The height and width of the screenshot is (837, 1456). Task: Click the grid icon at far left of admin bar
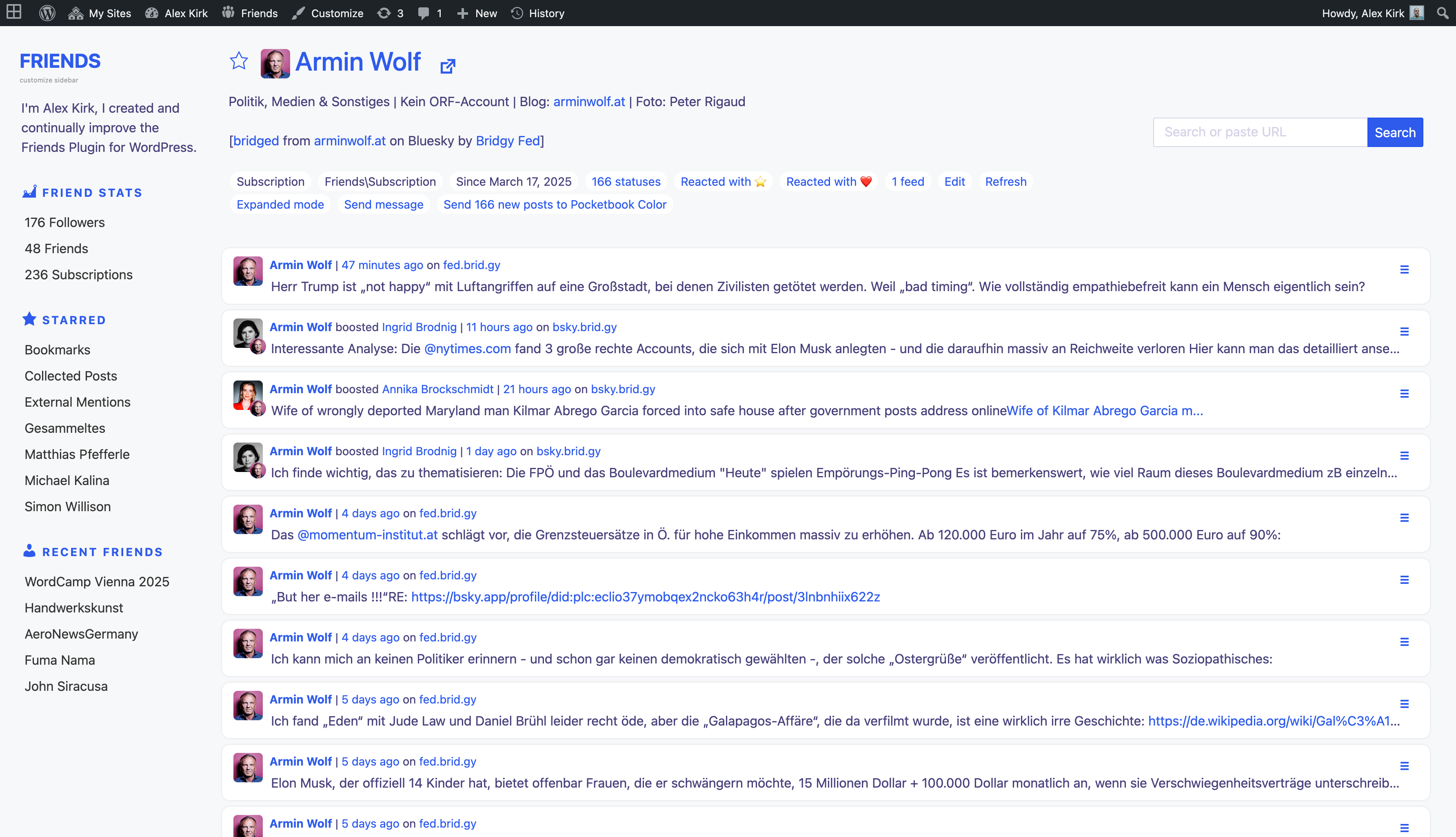[x=14, y=12]
